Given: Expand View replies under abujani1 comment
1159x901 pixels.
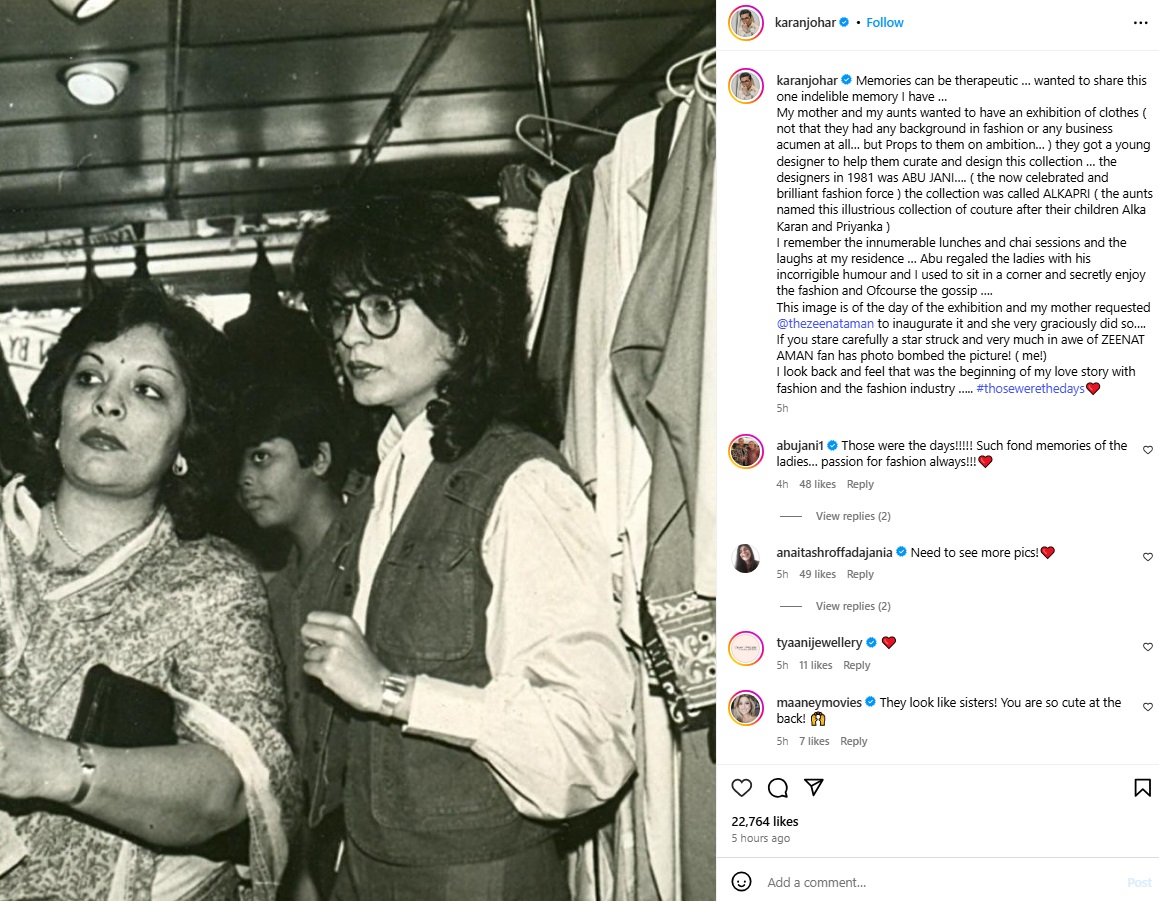Looking at the screenshot, I should coord(853,516).
